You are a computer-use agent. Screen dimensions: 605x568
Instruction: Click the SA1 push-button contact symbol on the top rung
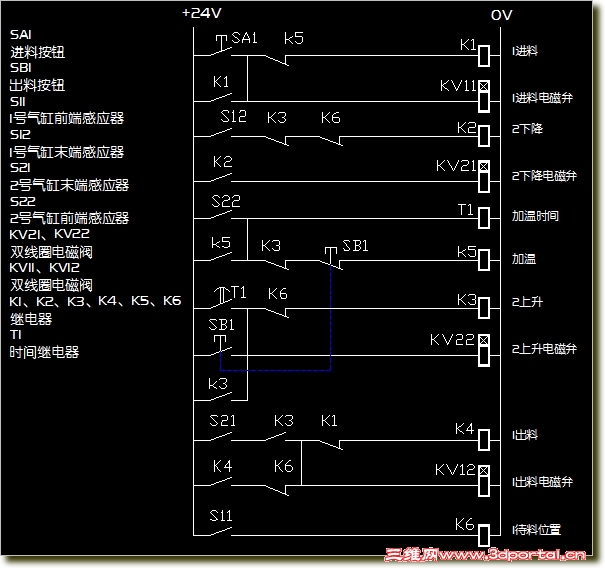click(221, 46)
